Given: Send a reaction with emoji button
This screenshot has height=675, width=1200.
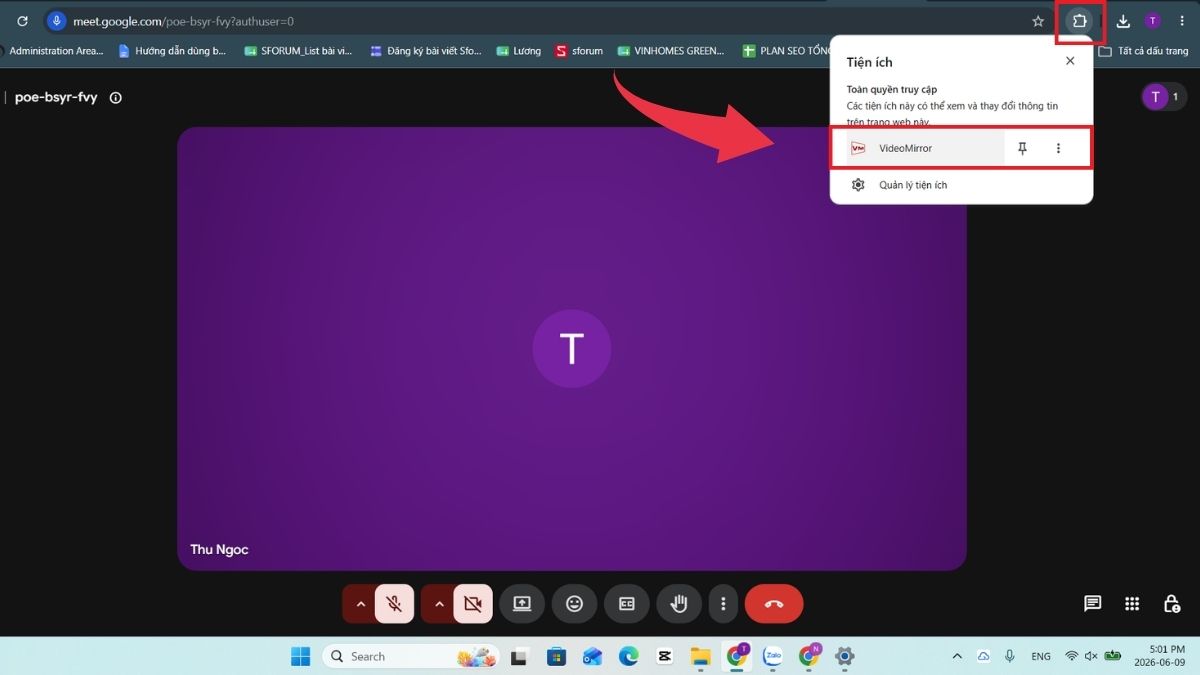Looking at the screenshot, I should (574, 604).
